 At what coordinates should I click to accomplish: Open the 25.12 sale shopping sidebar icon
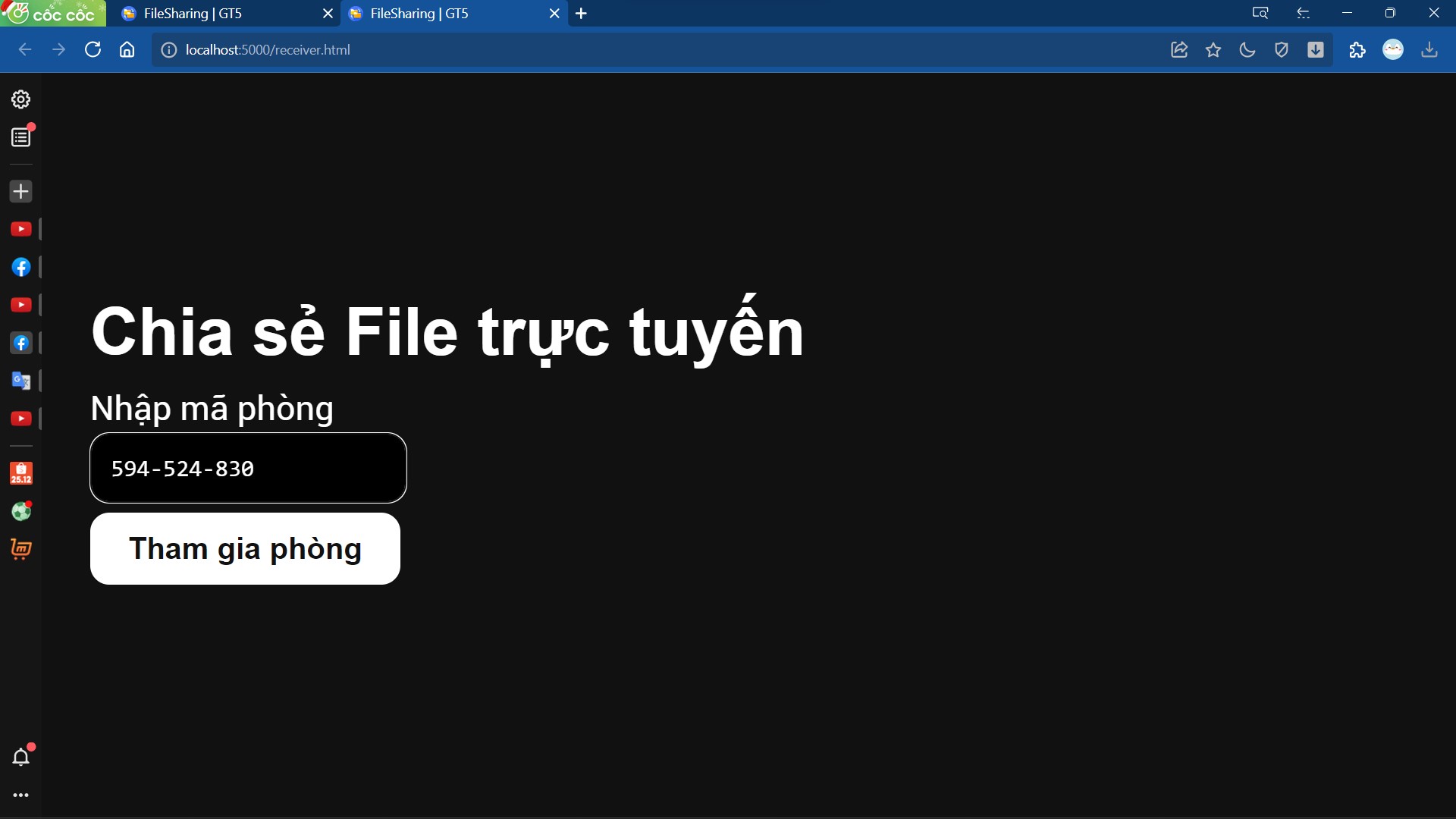[20, 472]
